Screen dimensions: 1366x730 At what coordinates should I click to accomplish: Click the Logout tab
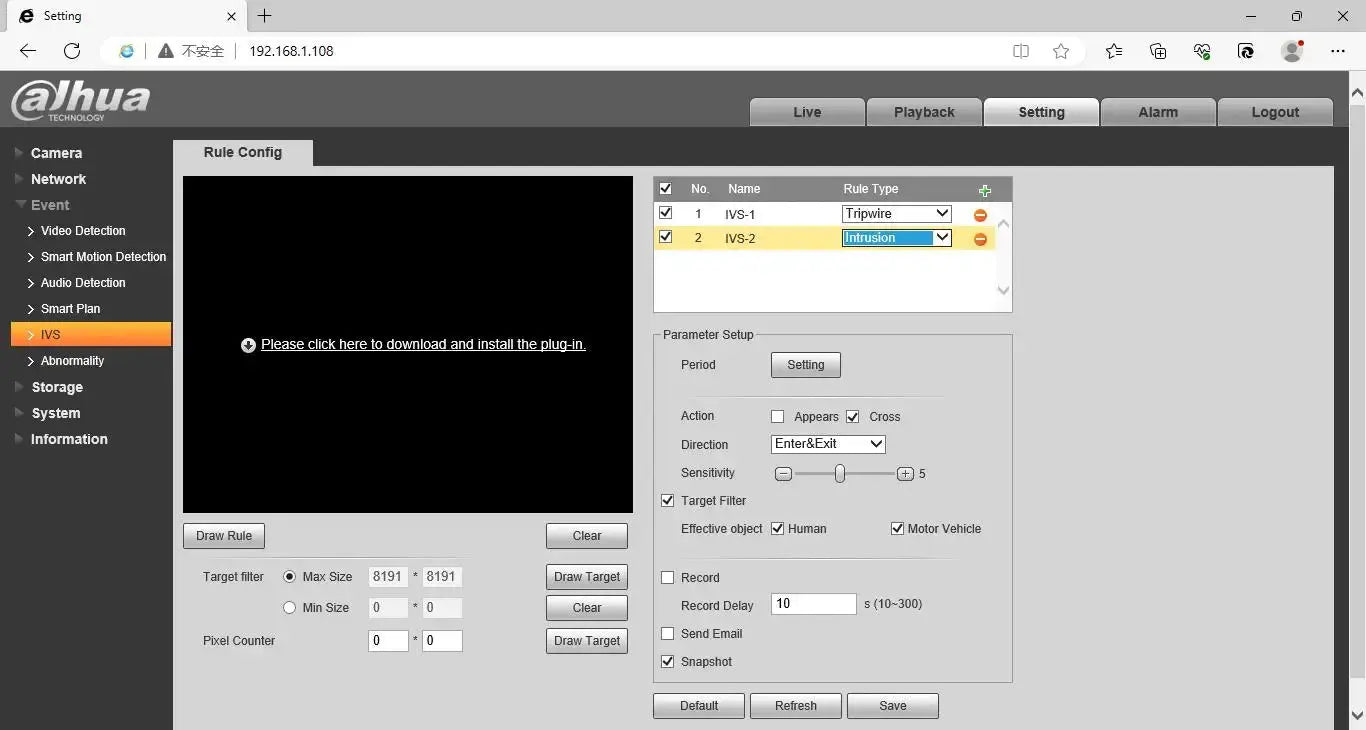(1275, 112)
